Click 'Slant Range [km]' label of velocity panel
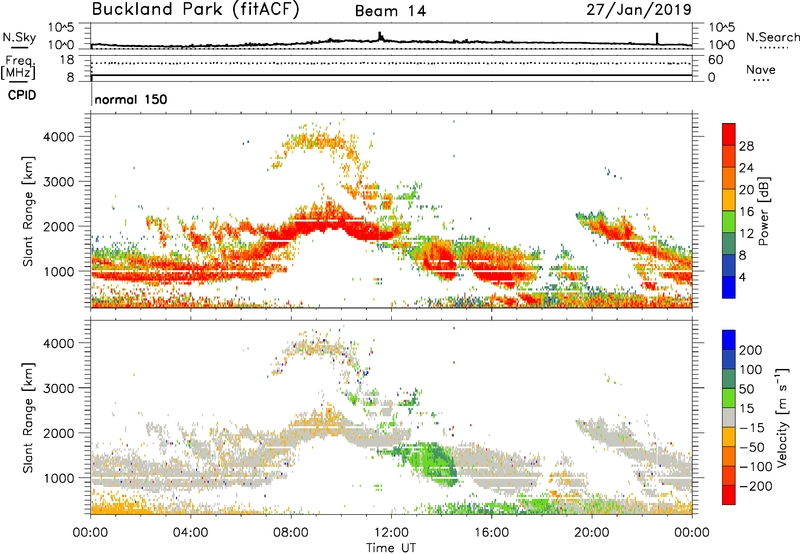Screen dimensions: 800x554 point(28,418)
